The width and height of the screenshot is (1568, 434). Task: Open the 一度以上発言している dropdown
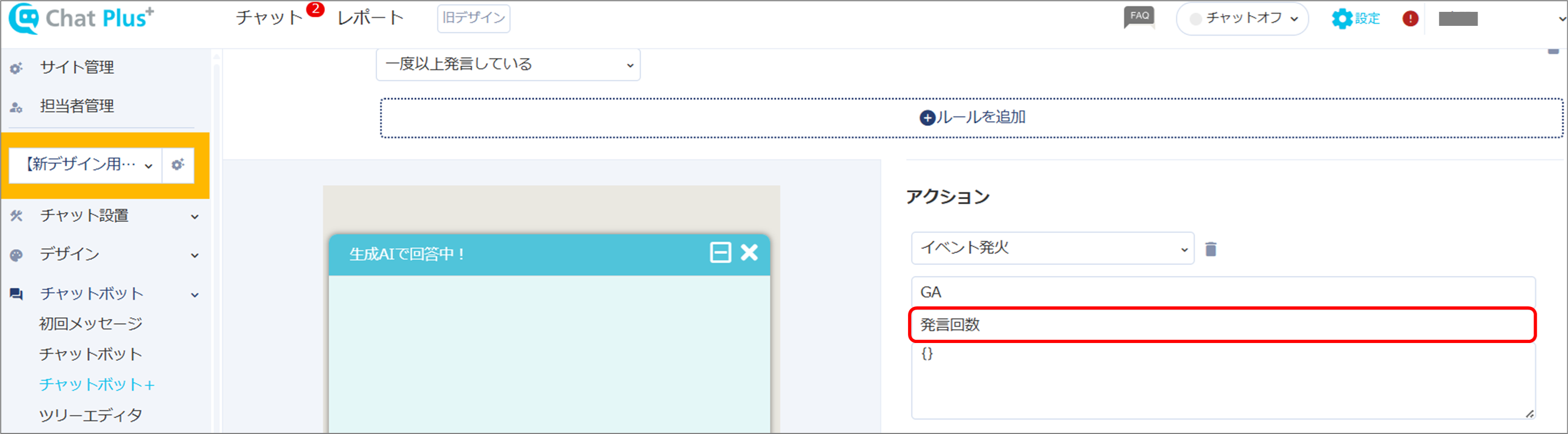tap(508, 64)
